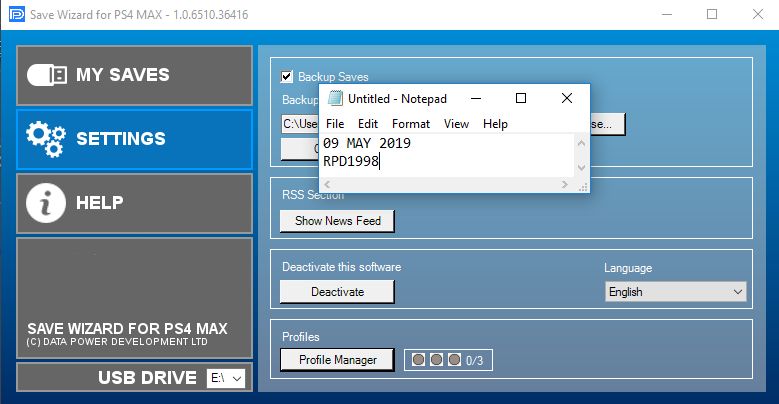The image size is (779, 404).
Task: Minimize the Notepad window
Action: (x=476, y=98)
